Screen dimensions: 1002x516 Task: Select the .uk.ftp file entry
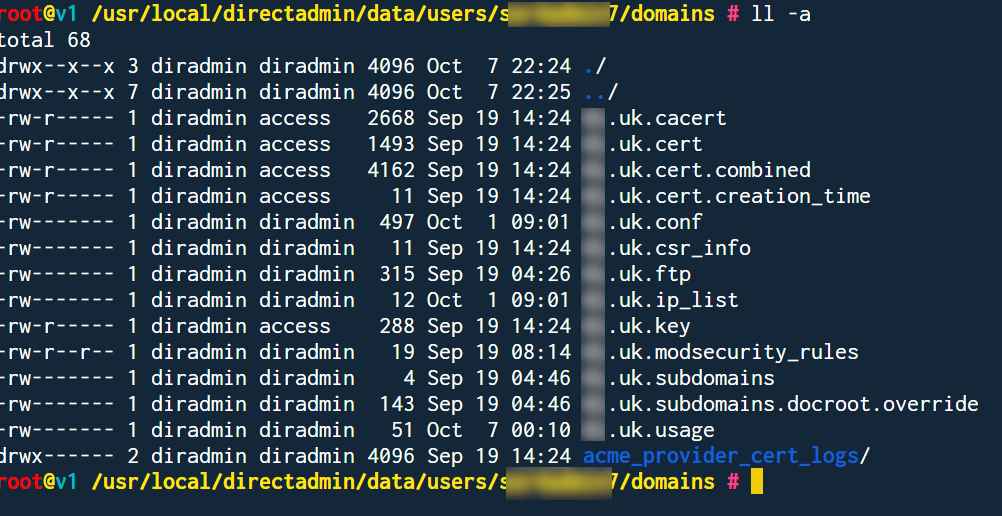pos(648,274)
